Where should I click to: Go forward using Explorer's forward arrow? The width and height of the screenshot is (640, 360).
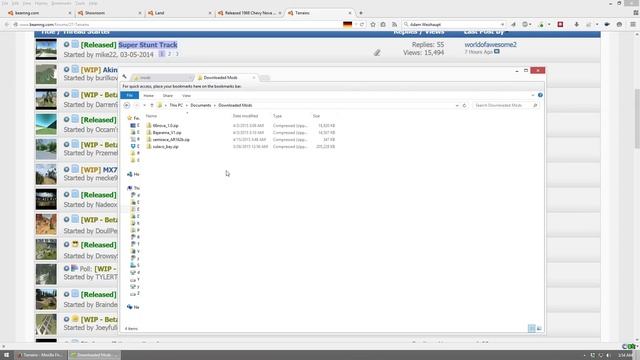137,105
